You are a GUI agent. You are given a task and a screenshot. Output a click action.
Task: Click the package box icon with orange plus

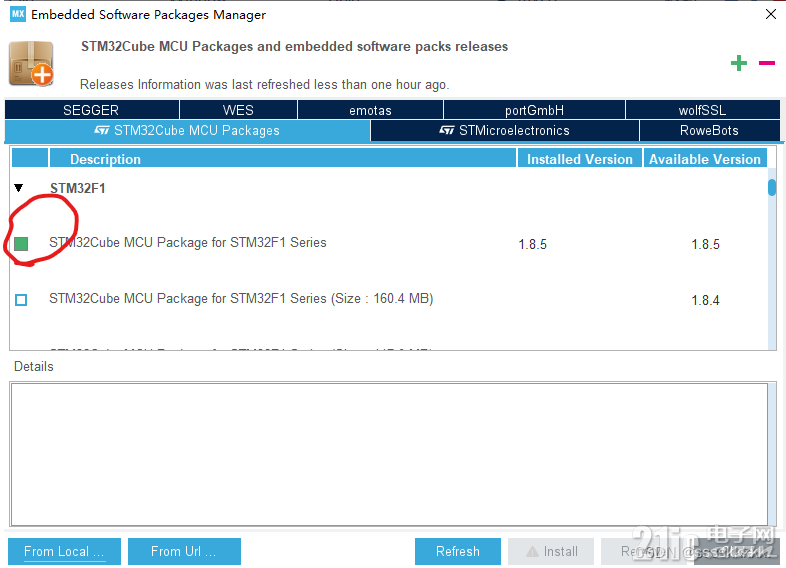click(x=31, y=64)
